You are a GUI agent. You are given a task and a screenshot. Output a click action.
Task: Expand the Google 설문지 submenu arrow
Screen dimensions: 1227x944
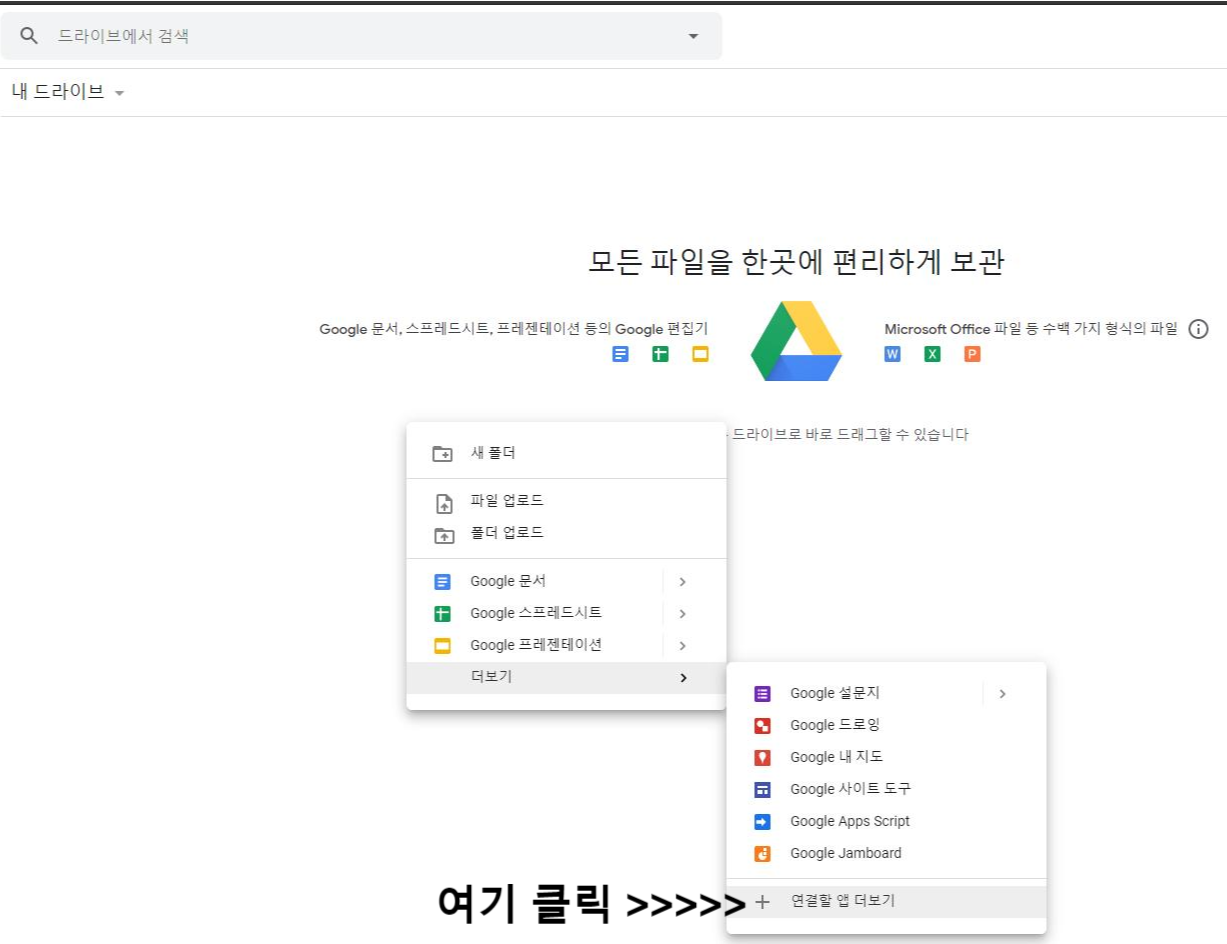1002,693
